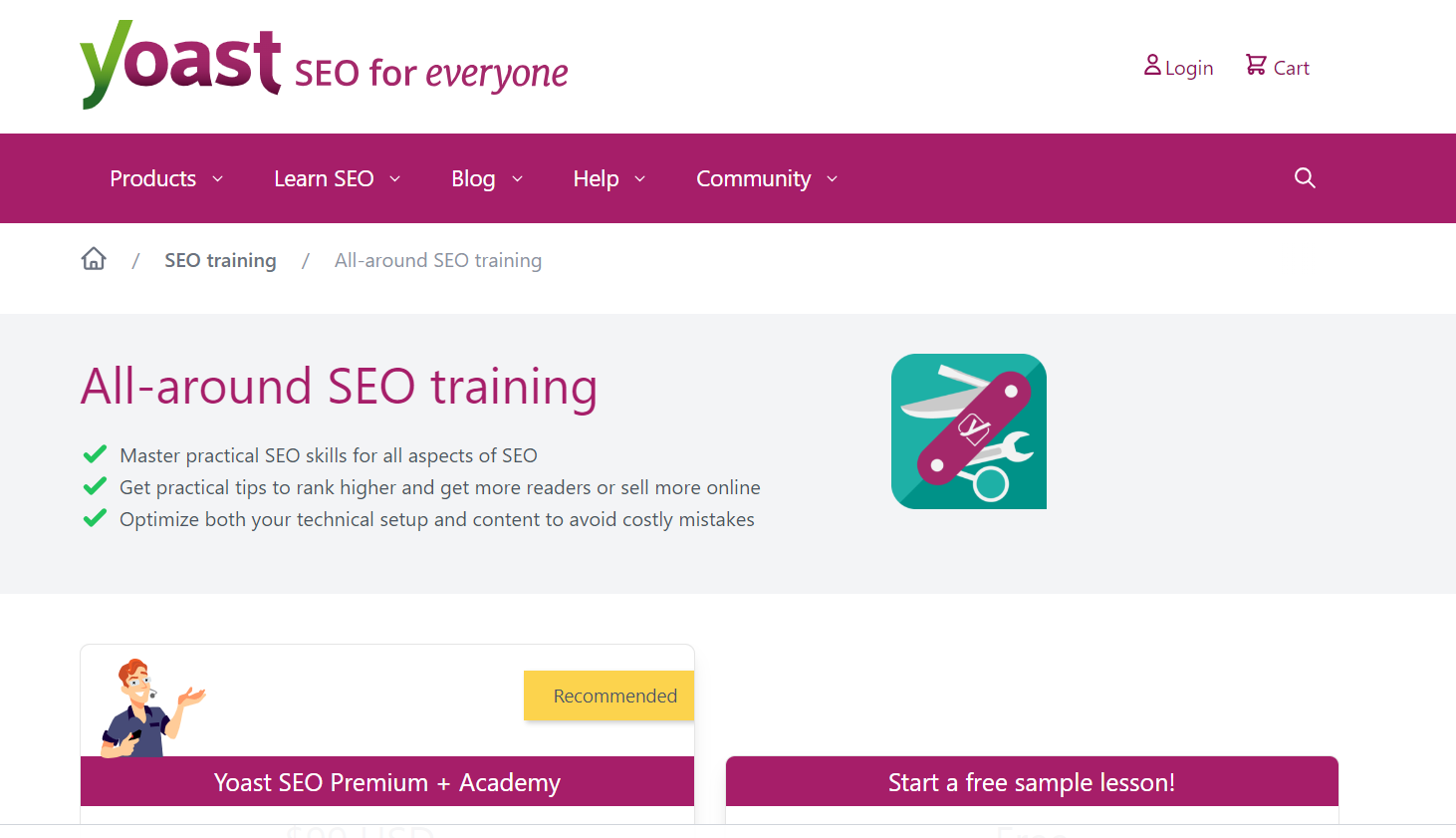The image size is (1456, 838).
Task: Expand the Products dropdown chevron
Action: pyautogui.click(x=218, y=179)
